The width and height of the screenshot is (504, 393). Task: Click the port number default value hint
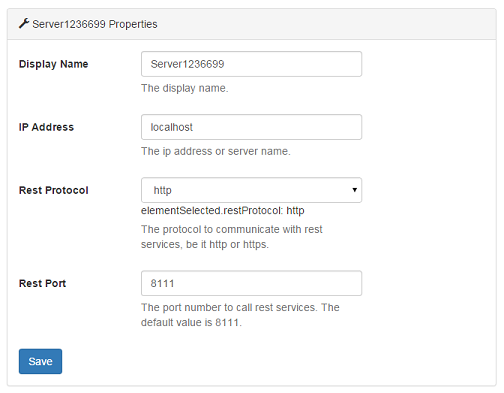240,315
